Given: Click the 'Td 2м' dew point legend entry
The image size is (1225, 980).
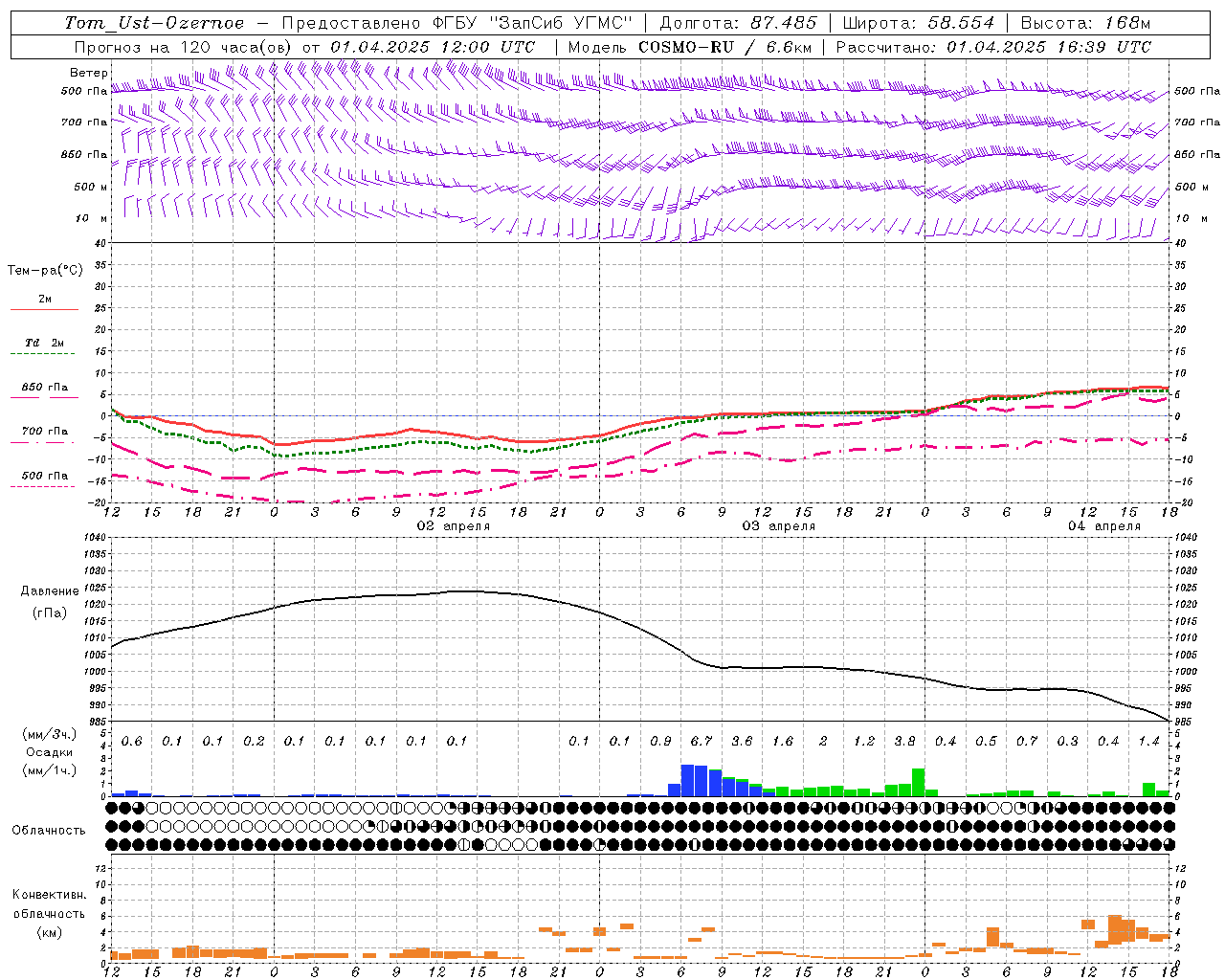Looking at the screenshot, I should pyautogui.click(x=44, y=343).
